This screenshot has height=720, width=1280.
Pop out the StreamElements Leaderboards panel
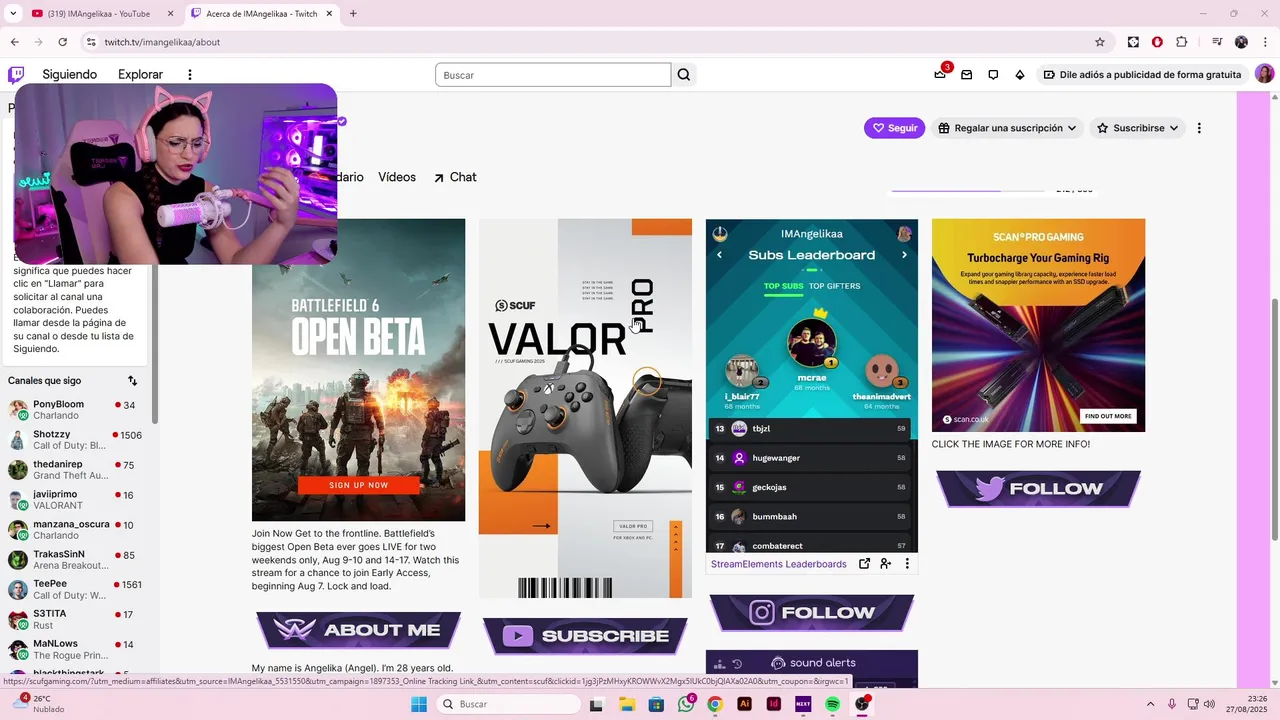[864, 564]
